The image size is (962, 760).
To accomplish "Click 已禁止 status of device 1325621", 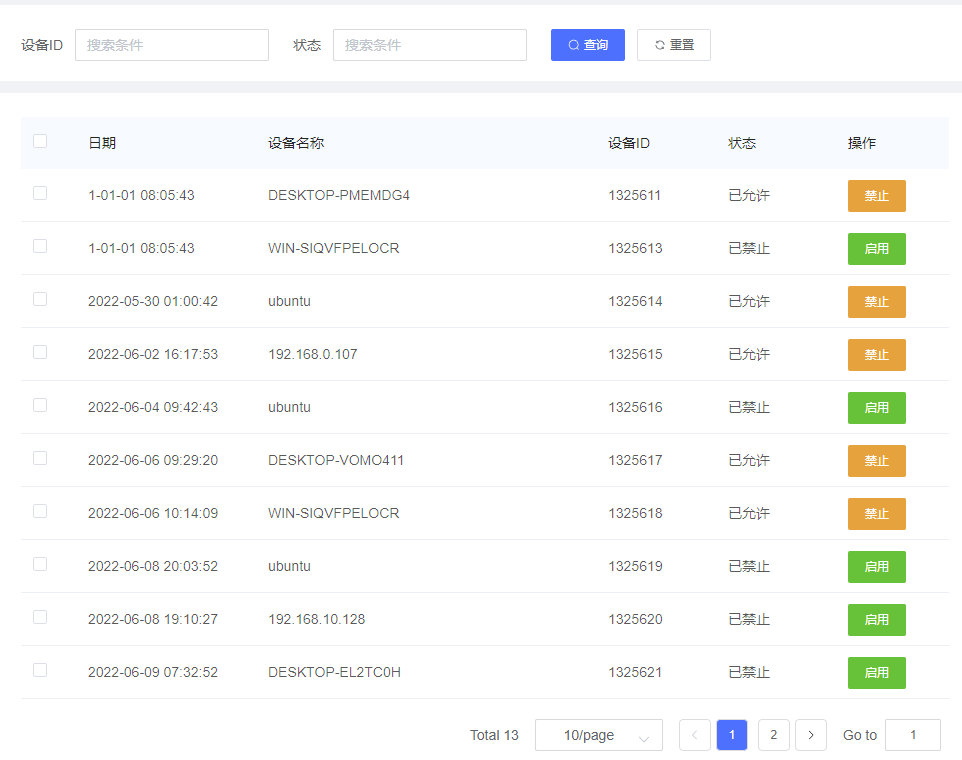I will (x=749, y=672).
